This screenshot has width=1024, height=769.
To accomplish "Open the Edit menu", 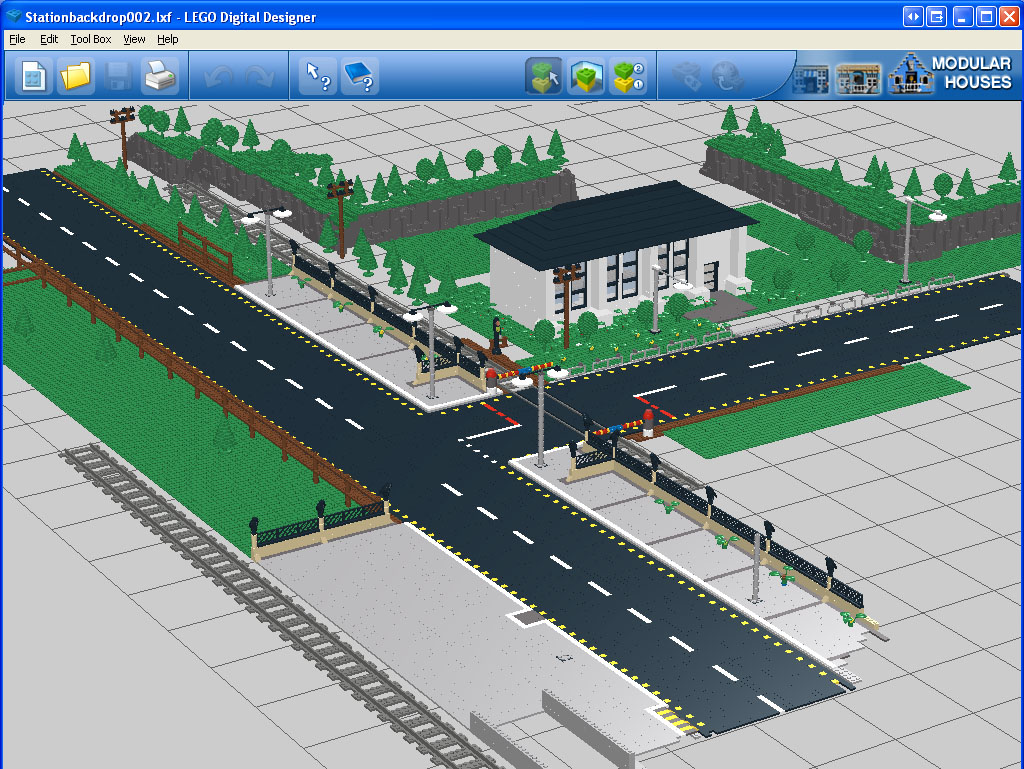I will 49,39.
